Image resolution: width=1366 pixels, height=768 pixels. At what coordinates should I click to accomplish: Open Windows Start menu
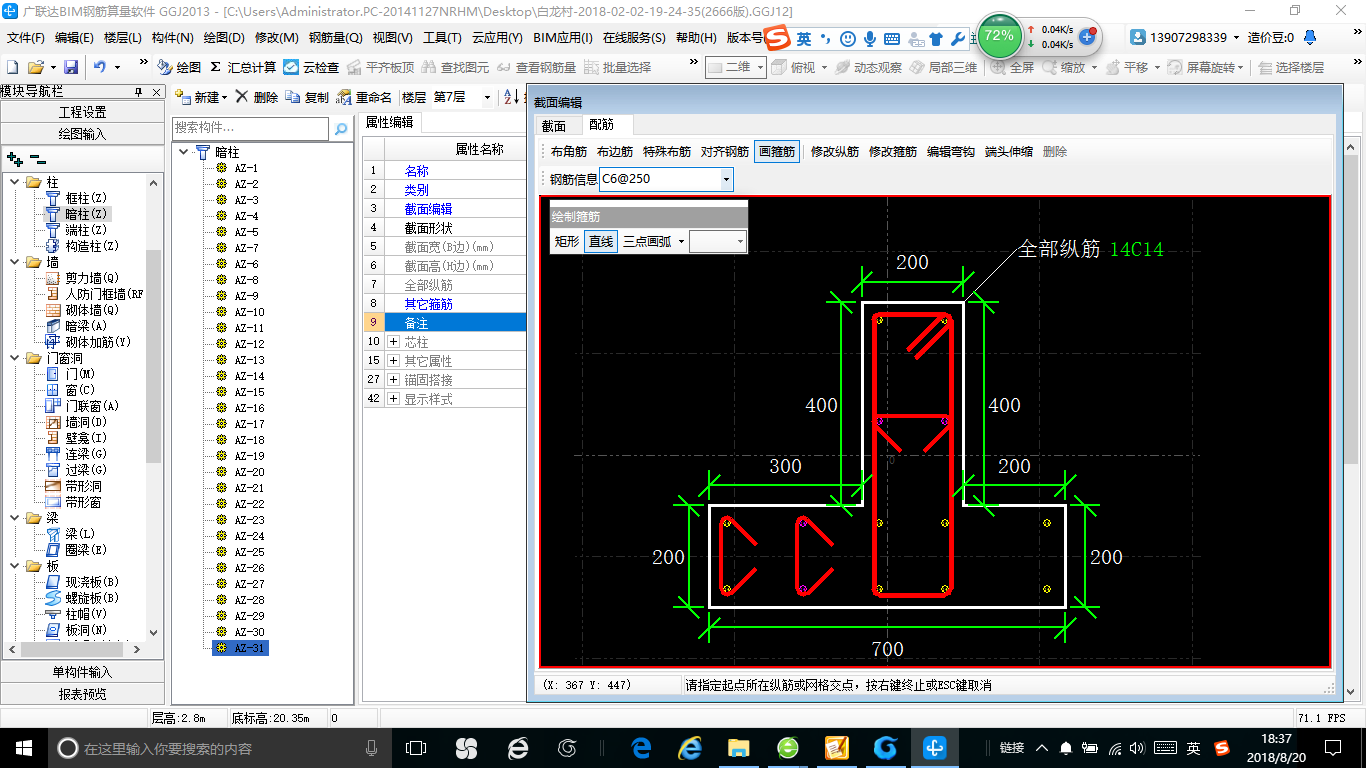point(23,747)
